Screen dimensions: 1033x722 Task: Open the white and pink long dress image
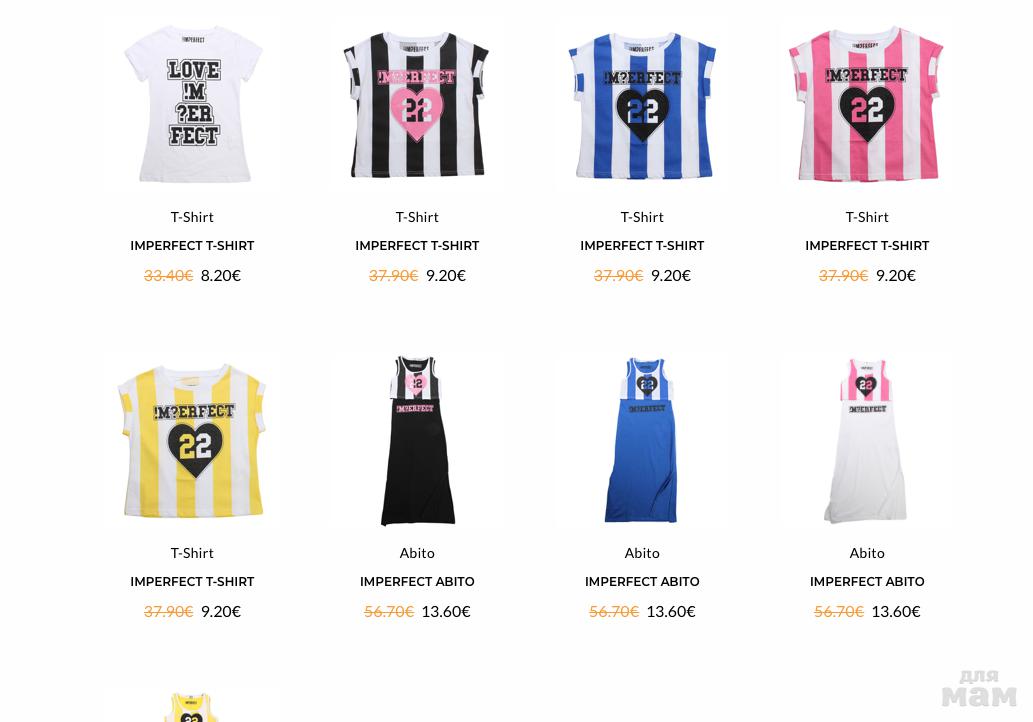[866, 440]
